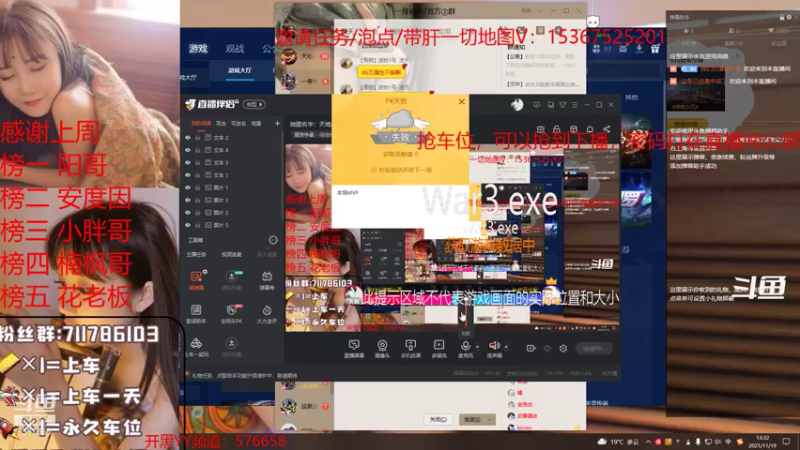
Task: Add a 手机投屏 phone cast source
Action: tap(410, 349)
